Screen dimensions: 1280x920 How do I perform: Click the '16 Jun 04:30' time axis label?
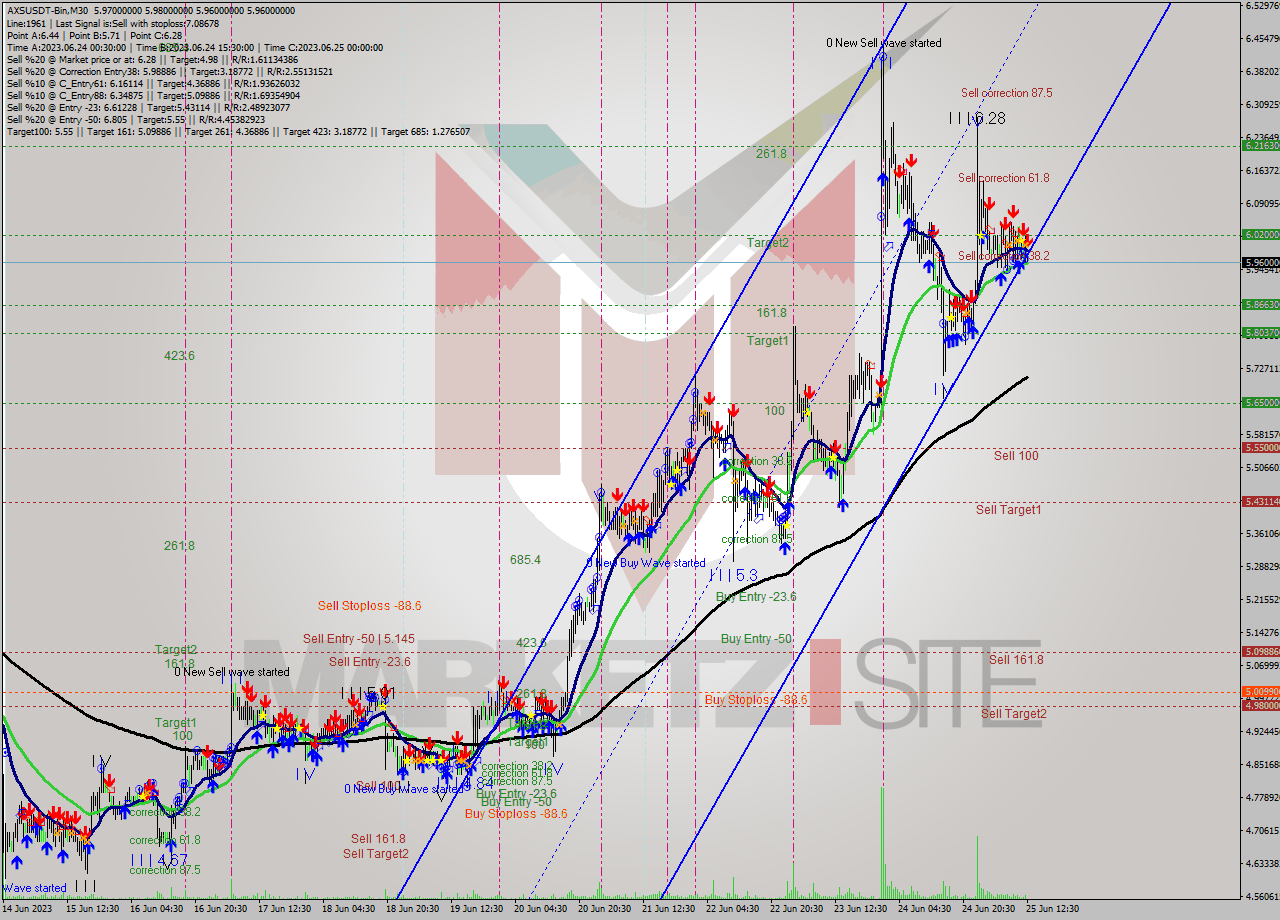[156, 909]
